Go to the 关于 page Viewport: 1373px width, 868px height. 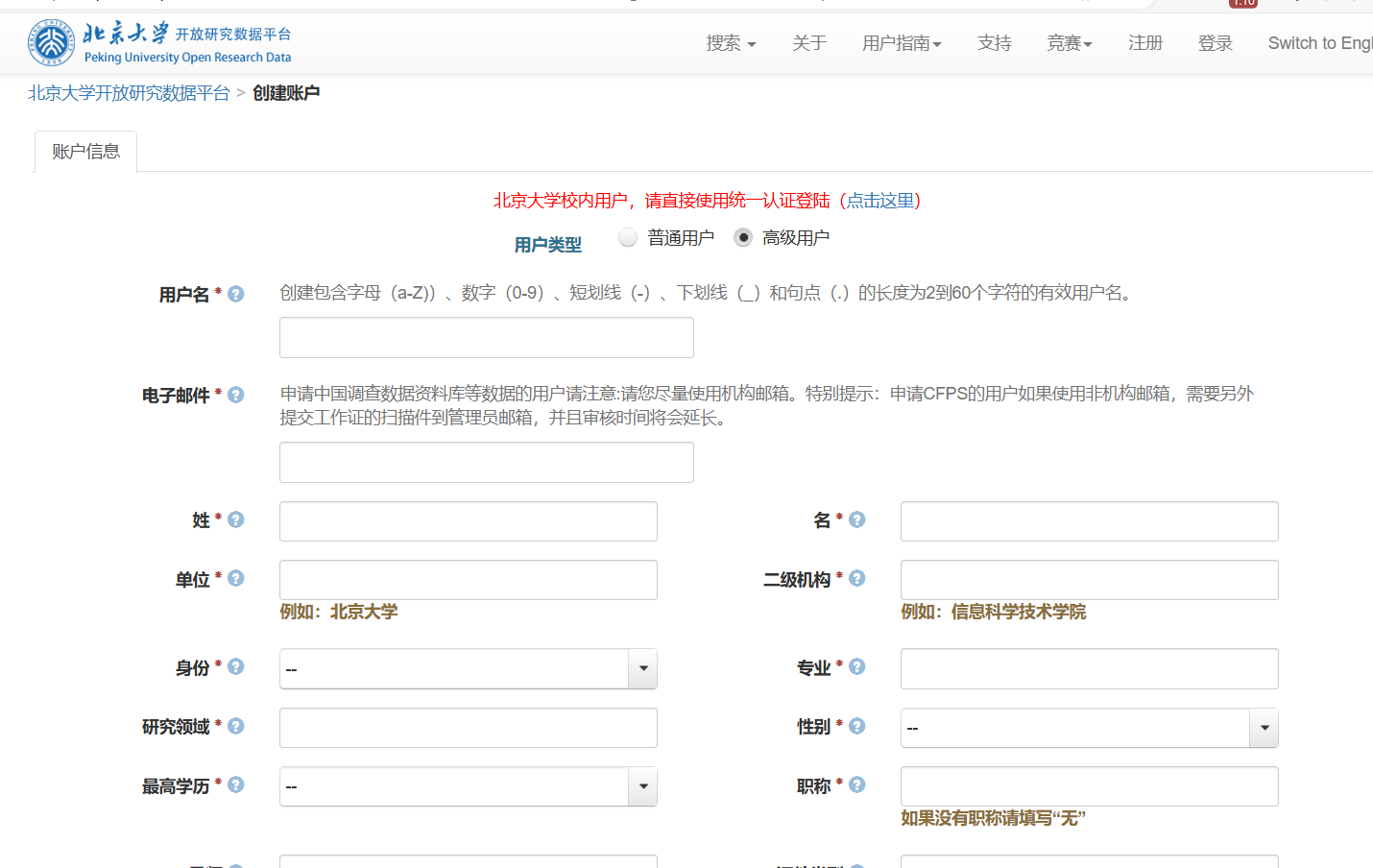point(809,43)
